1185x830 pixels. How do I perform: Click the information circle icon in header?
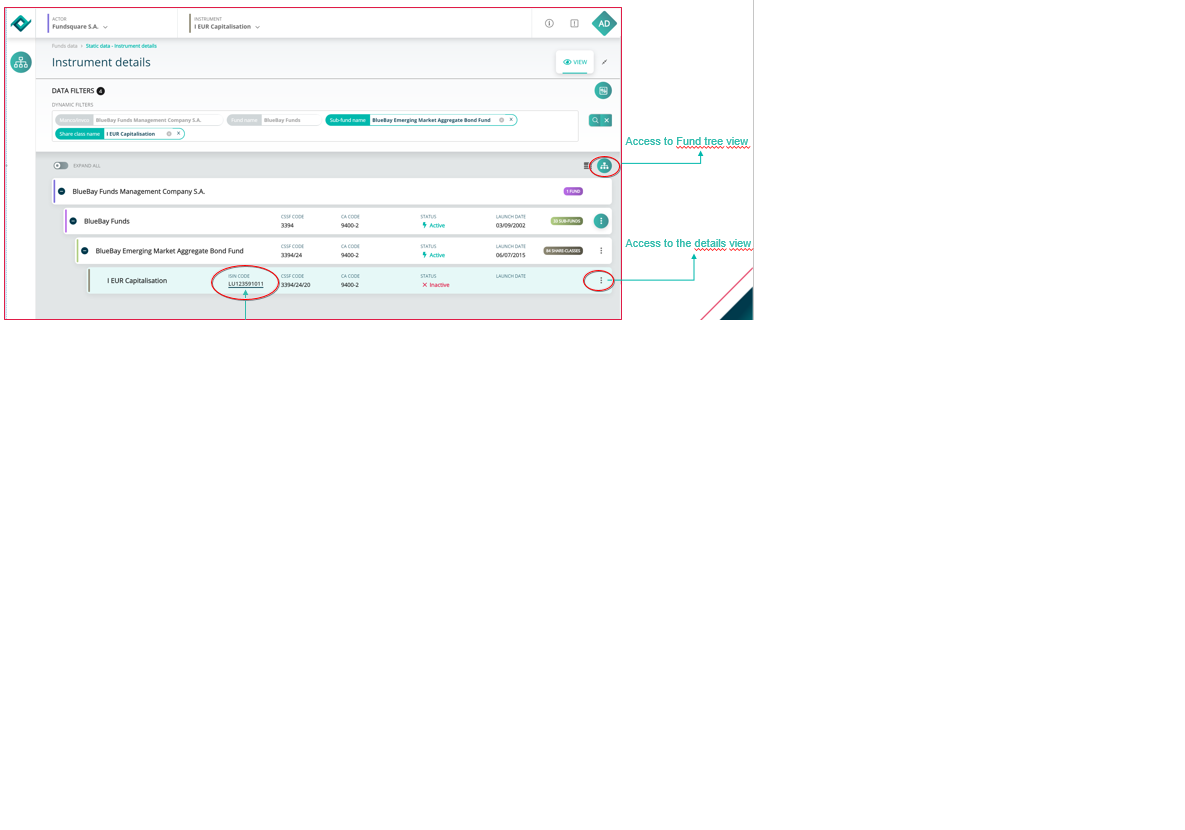coord(549,23)
